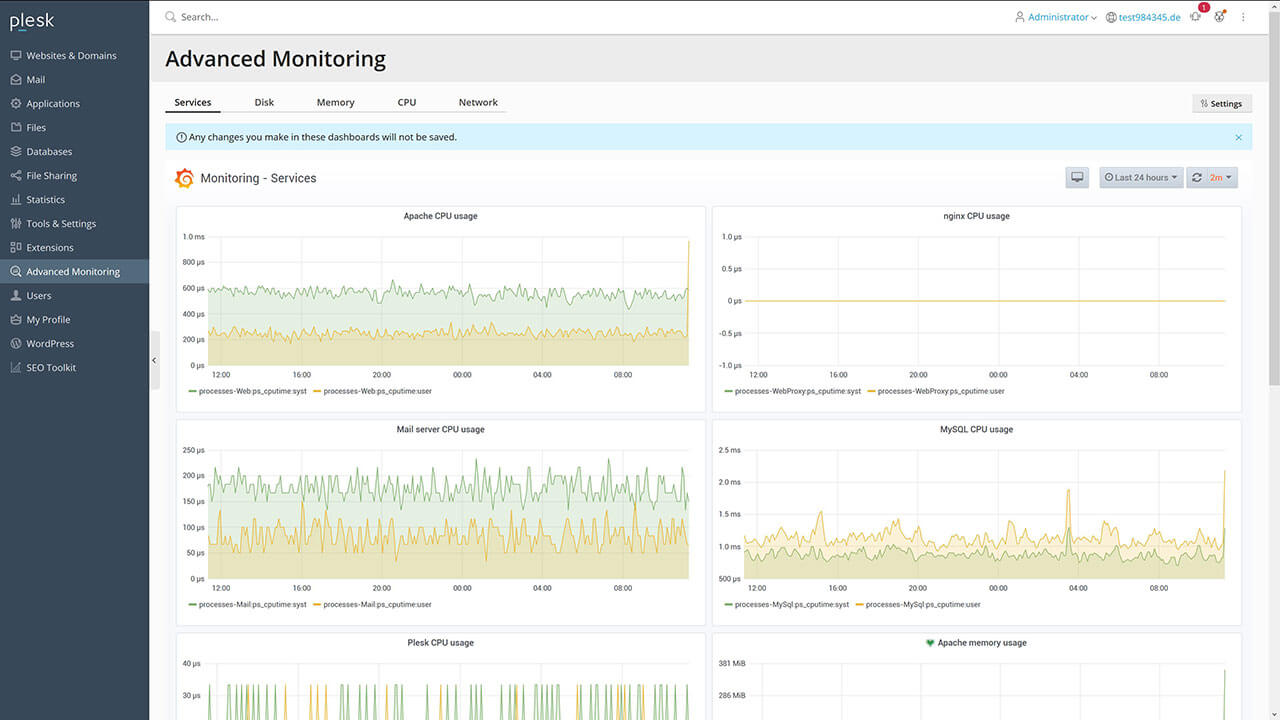This screenshot has width=1280, height=720.
Task: Expand the 2m refresh interval dropdown
Action: [1221, 178]
